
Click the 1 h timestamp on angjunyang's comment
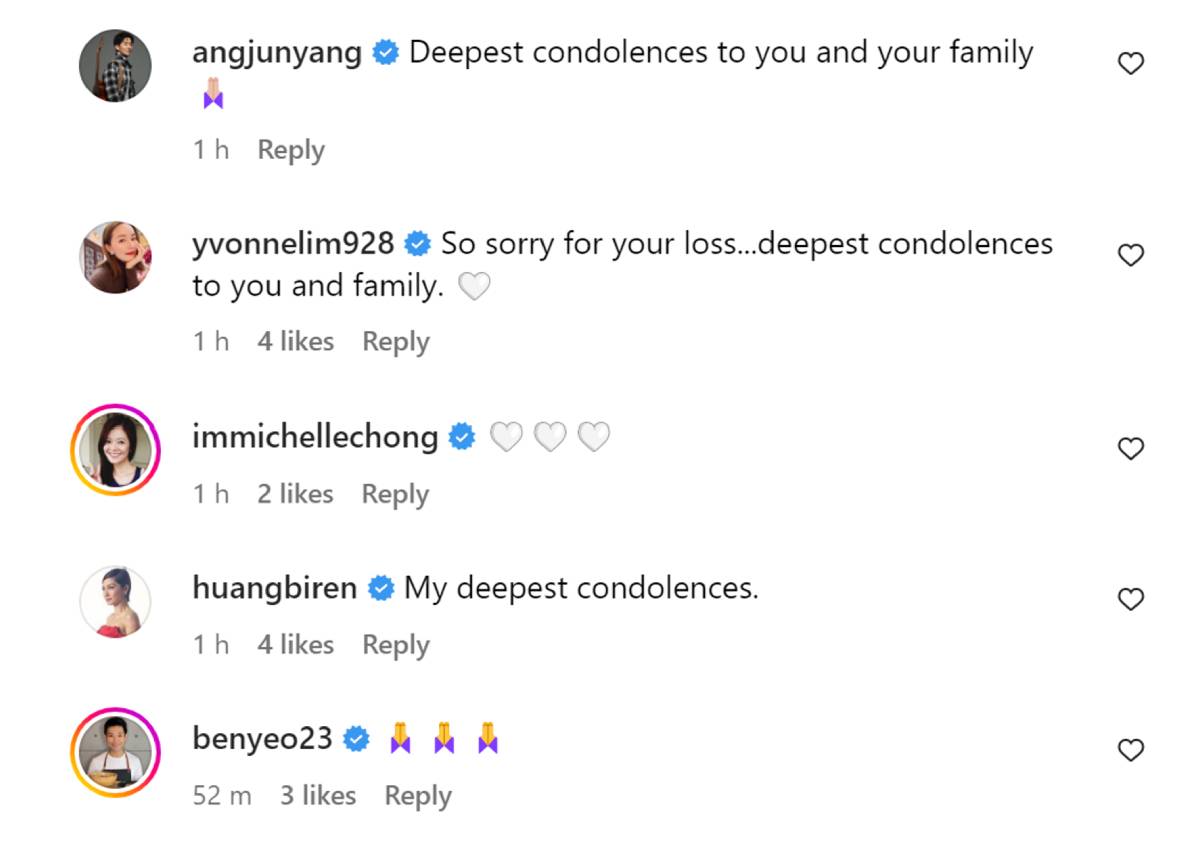(x=209, y=148)
